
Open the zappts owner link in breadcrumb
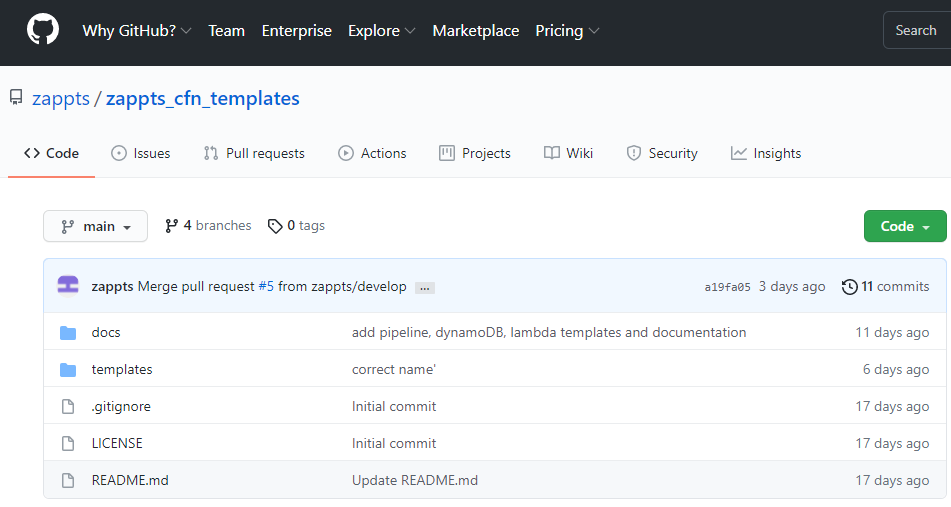click(61, 98)
